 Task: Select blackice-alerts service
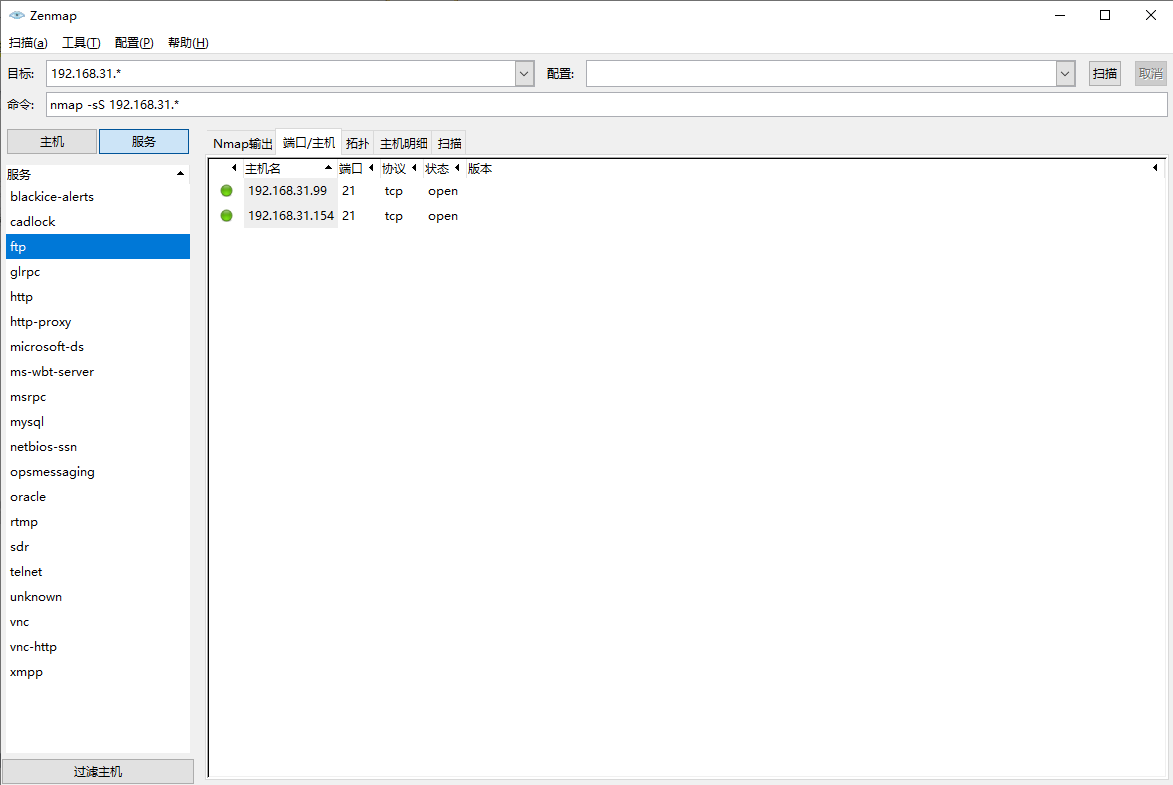point(97,197)
